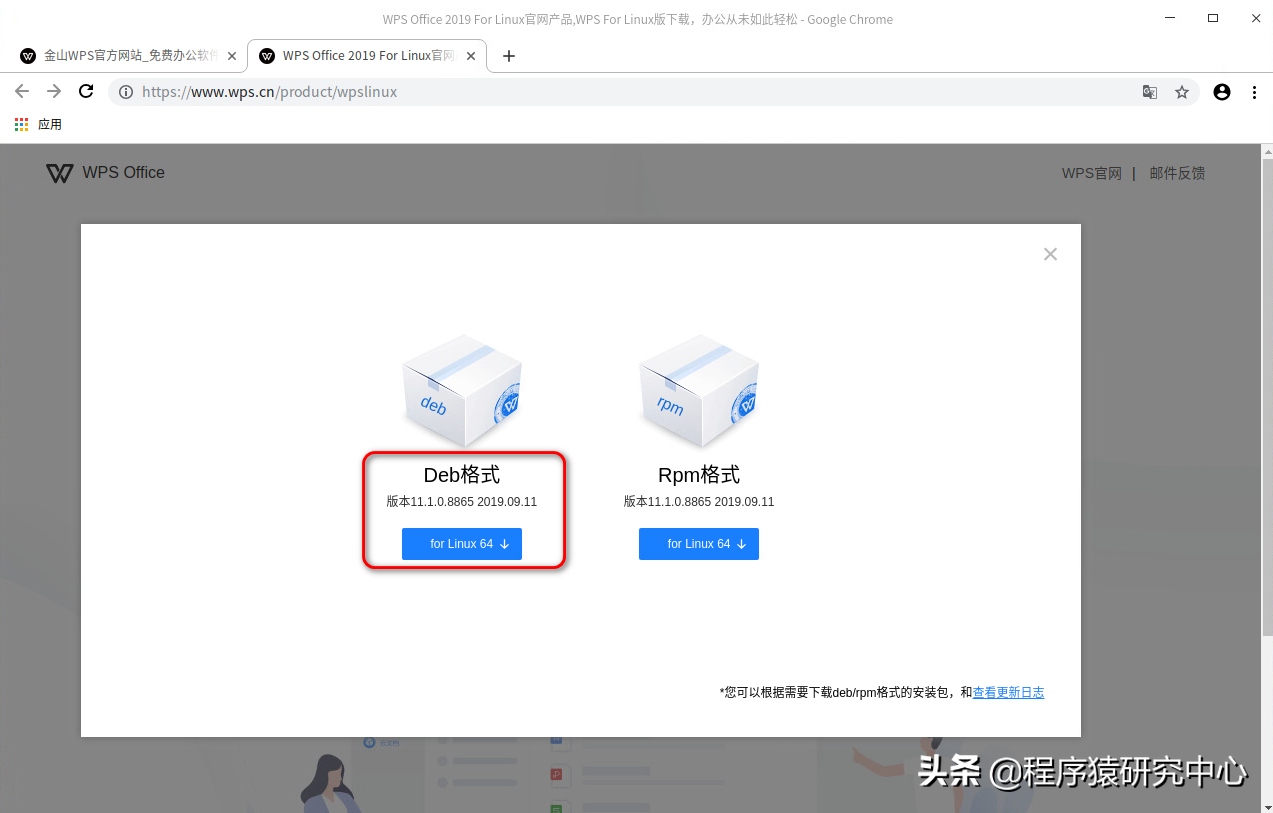Open the 查看更新日志 changelog link
Screen dimensions: 1273x813
pyautogui.click(x=1008, y=692)
